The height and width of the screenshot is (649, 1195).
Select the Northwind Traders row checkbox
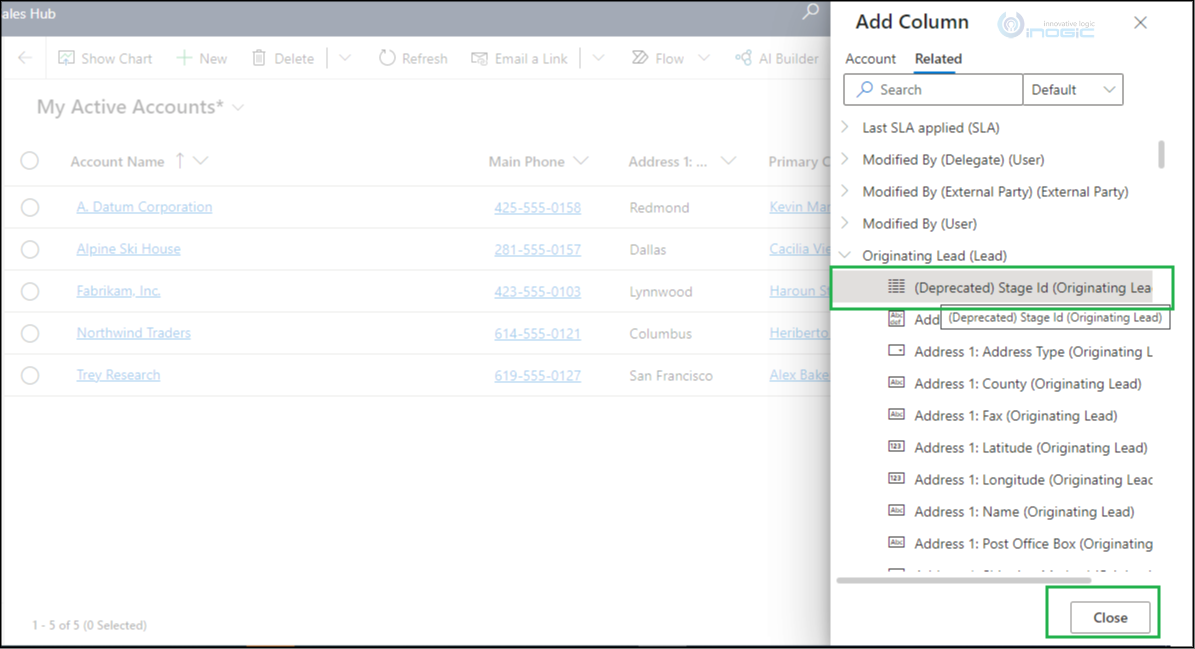[x=30, y=333]
